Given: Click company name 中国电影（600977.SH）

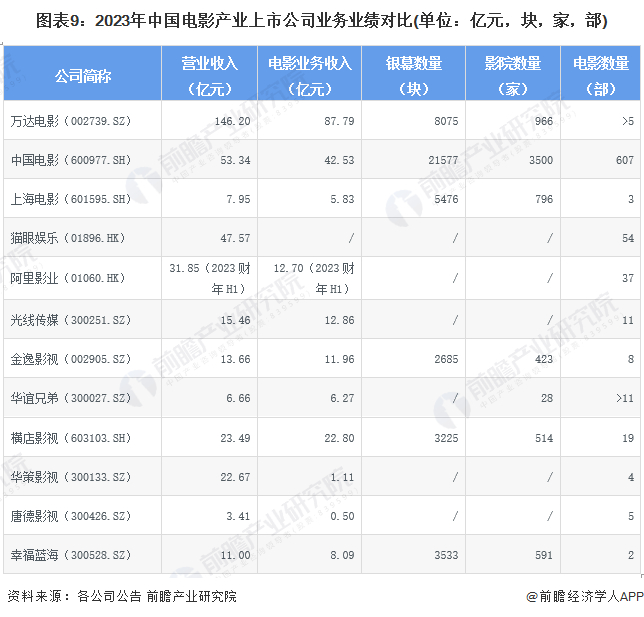Looking at the screenshot, I should [71, 160].
